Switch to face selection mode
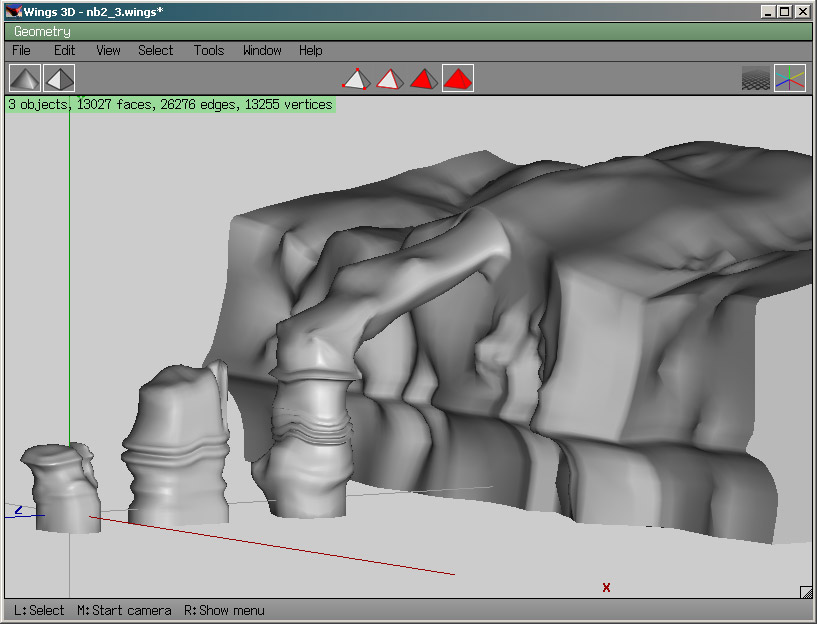 424,78
